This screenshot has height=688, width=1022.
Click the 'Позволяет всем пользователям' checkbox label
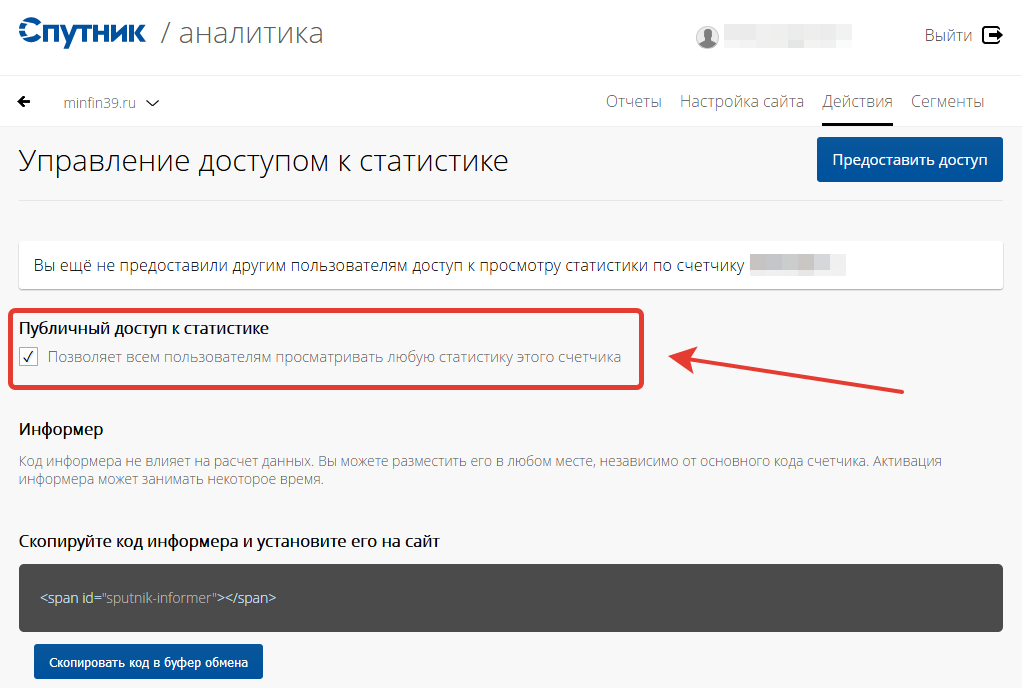pos(334,357)
